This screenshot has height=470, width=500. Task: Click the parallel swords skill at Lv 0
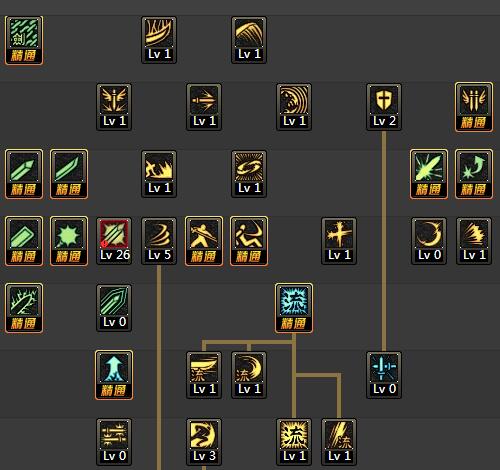pos(114,442)
